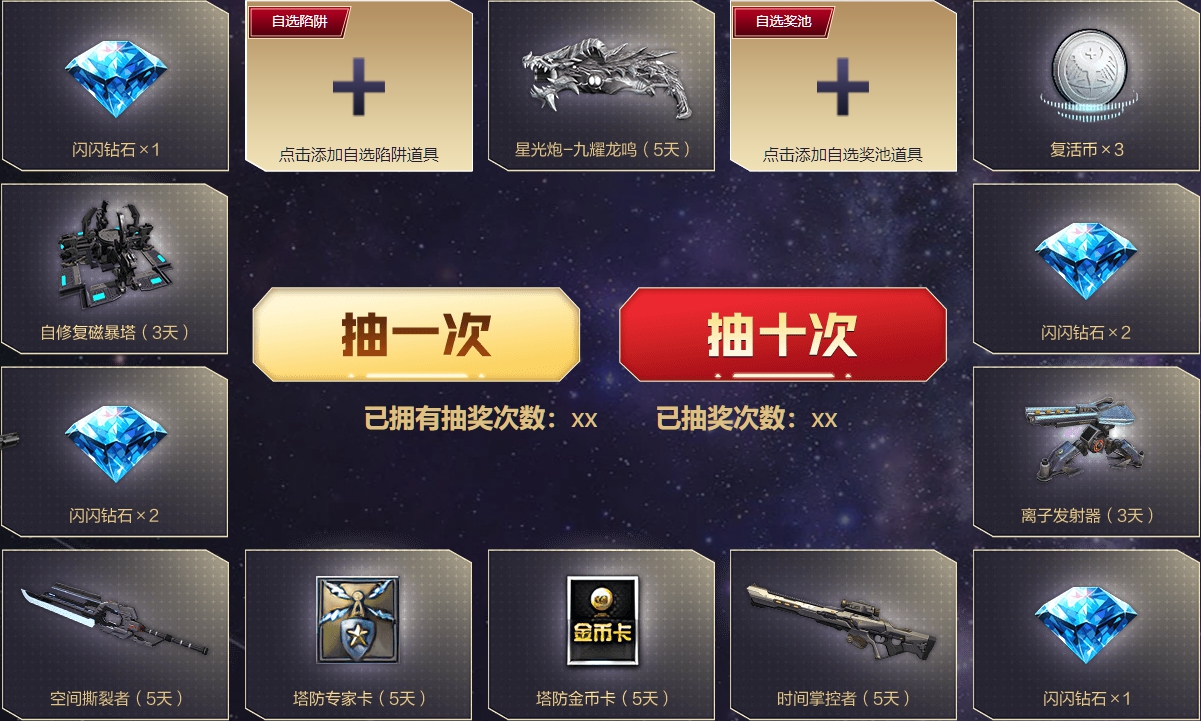Select the 离子发射器 turret icon
The image size is (1201, 721).
pyautogui.click(x=1084, y=442)
